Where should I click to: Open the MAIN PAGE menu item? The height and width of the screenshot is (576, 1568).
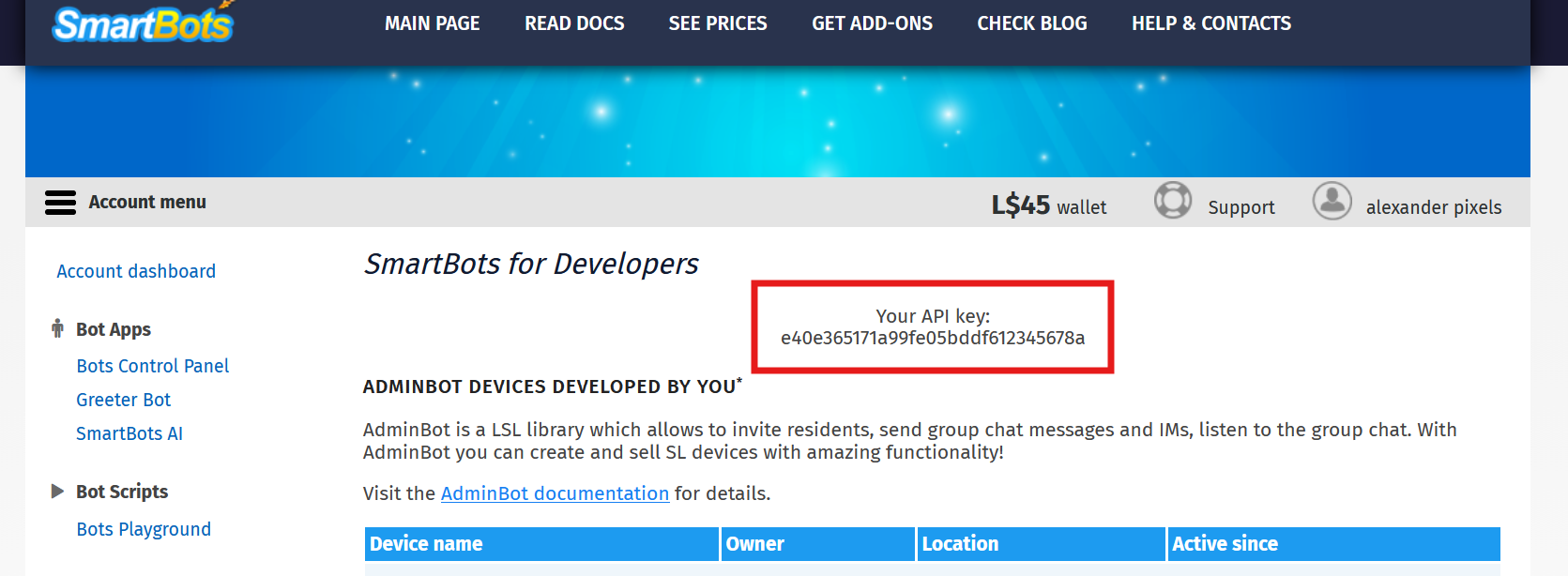[432, 23]
